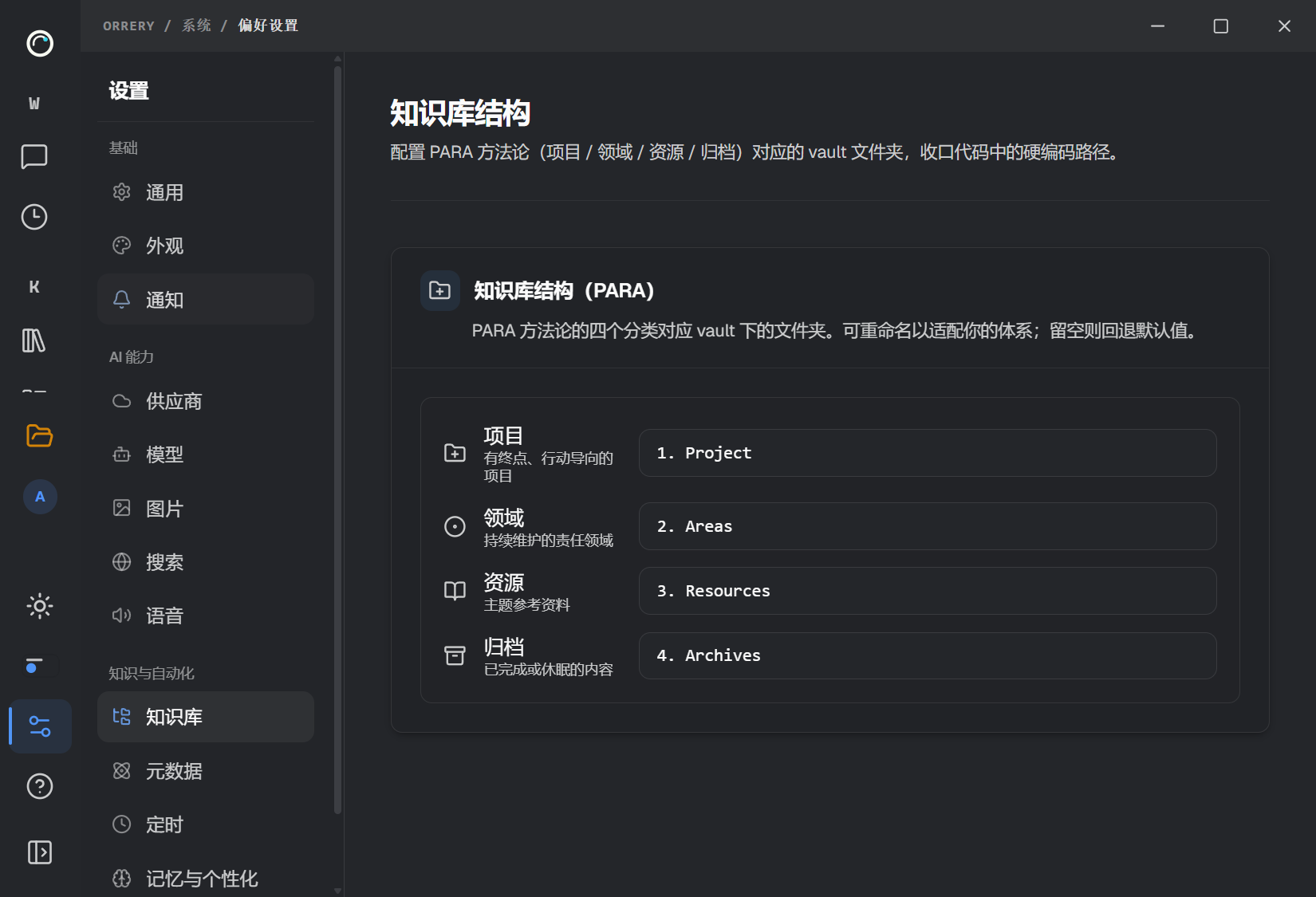Click the folder-plus icon beside 知识库结构 (PARA)
This screenshot has height=897, width=1316.
[x=440, y=290]
